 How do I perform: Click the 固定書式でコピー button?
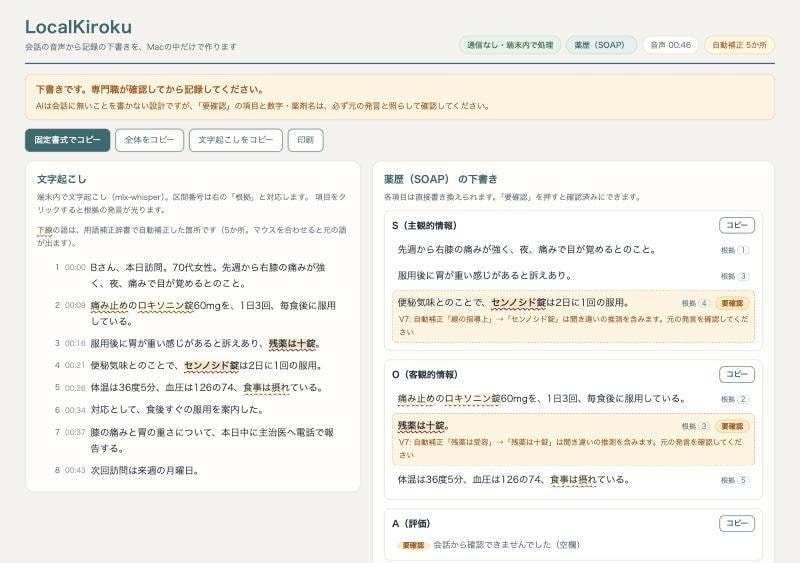click(67, 140)
